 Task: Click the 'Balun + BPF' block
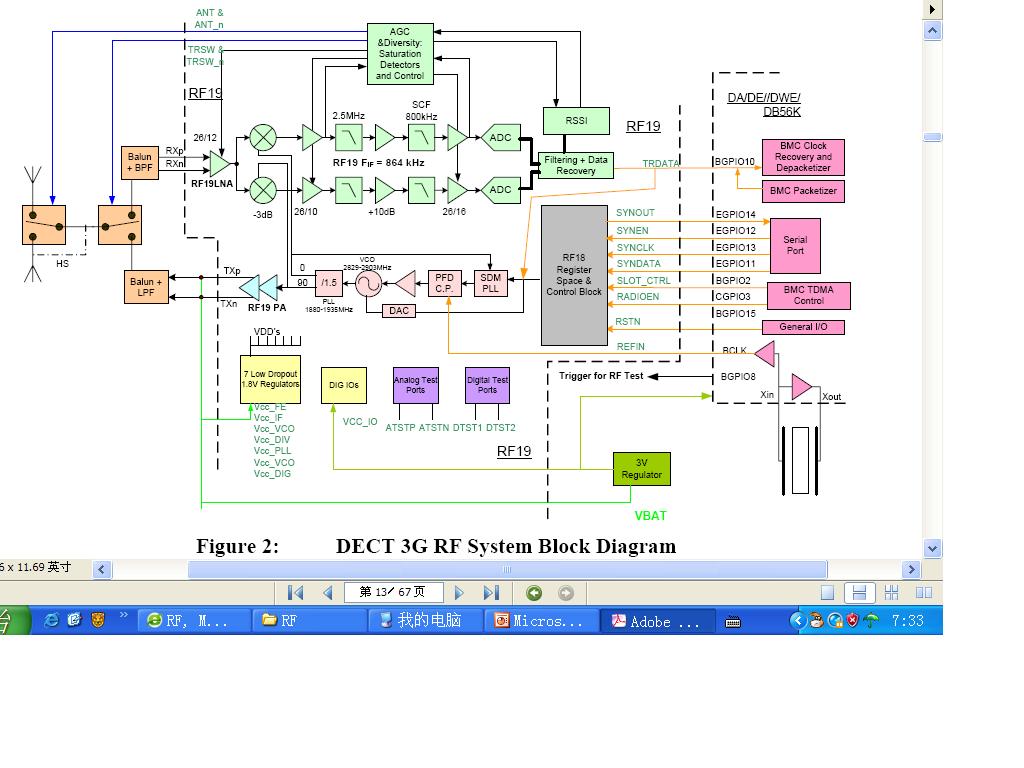point(140,163)
